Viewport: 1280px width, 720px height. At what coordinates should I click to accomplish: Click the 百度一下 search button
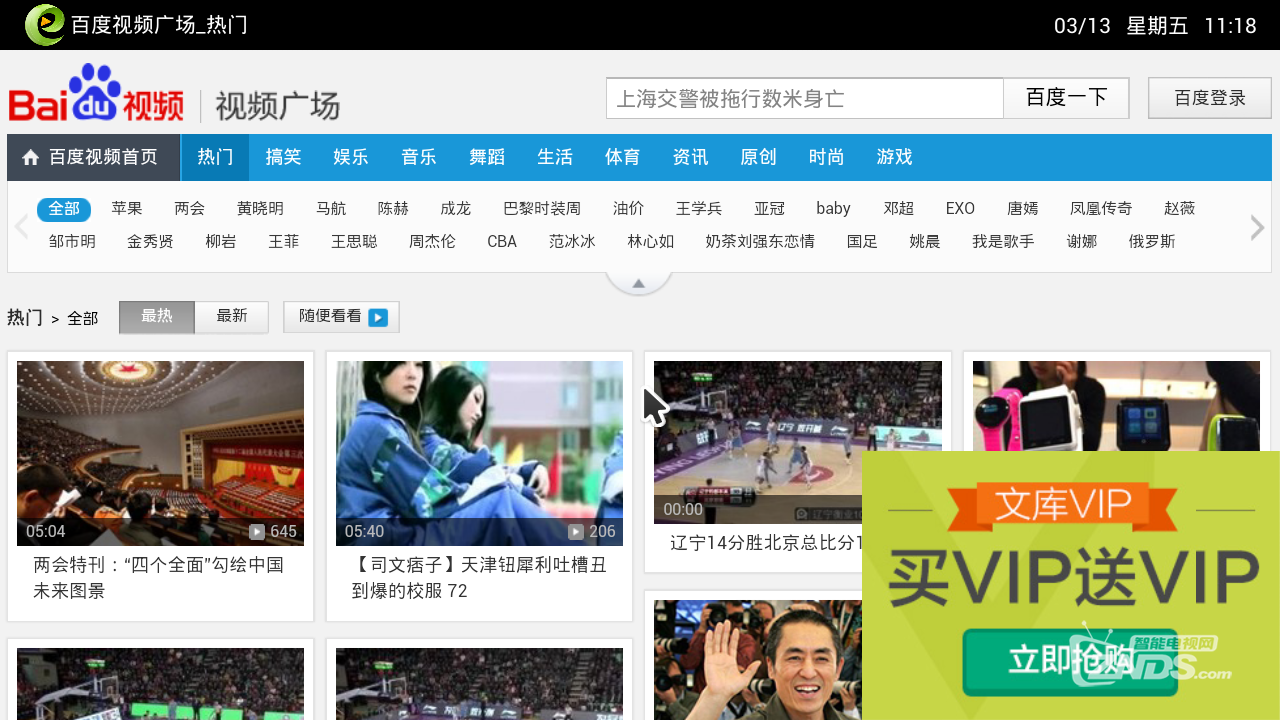(x=1067, y=98)
